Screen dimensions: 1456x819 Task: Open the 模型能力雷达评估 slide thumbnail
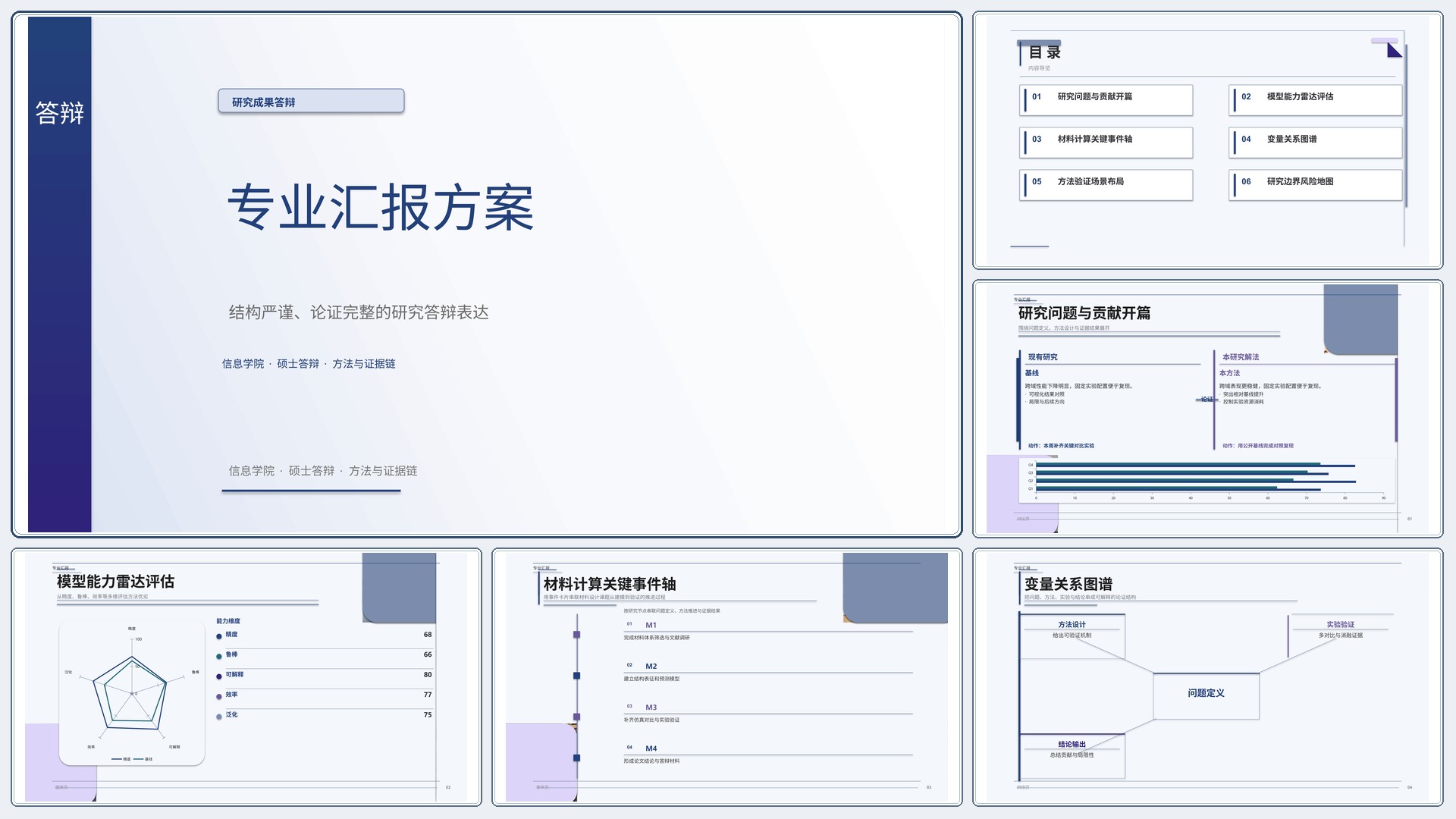coord(246,677)
